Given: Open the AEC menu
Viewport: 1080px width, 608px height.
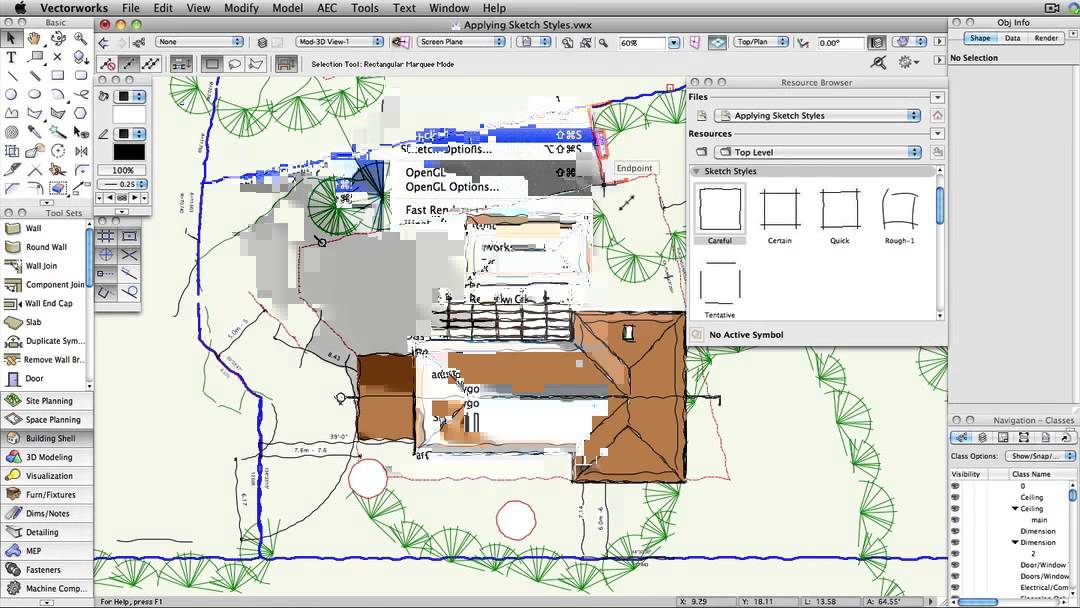Looking at the screenshot, I should [x=326, y=8].
